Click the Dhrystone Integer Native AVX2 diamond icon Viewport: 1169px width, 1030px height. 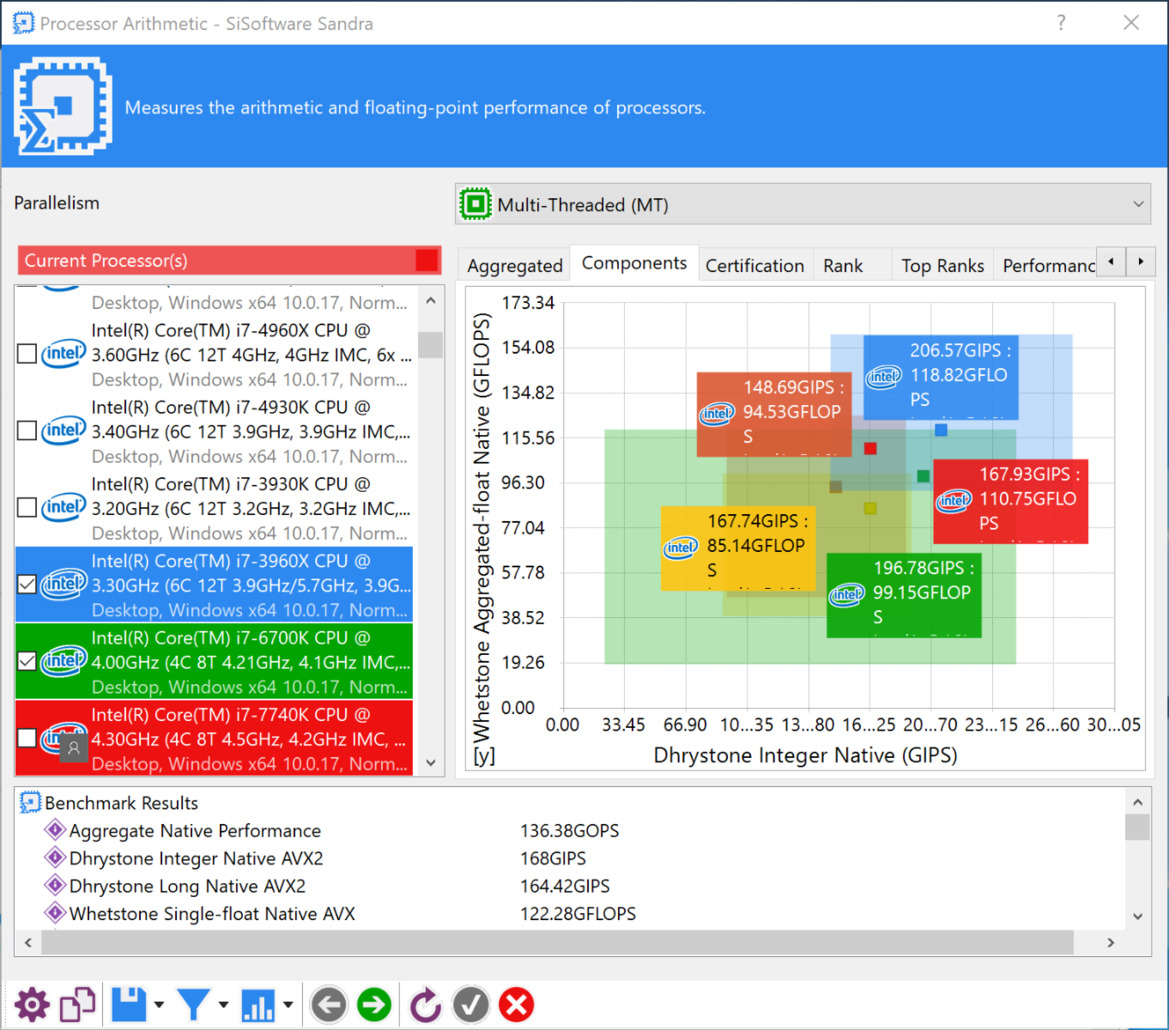point(54,857)
